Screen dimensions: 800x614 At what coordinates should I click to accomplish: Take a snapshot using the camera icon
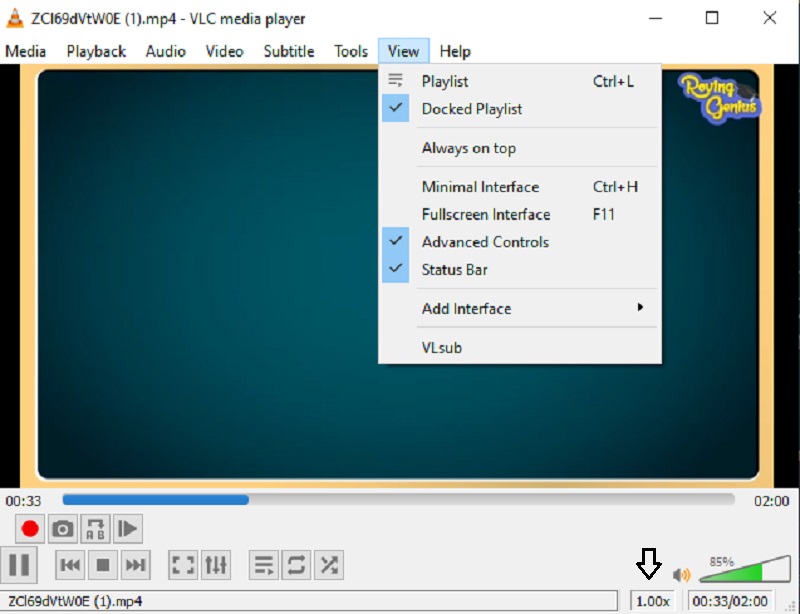pyautogui.click(x=62, y=528)
